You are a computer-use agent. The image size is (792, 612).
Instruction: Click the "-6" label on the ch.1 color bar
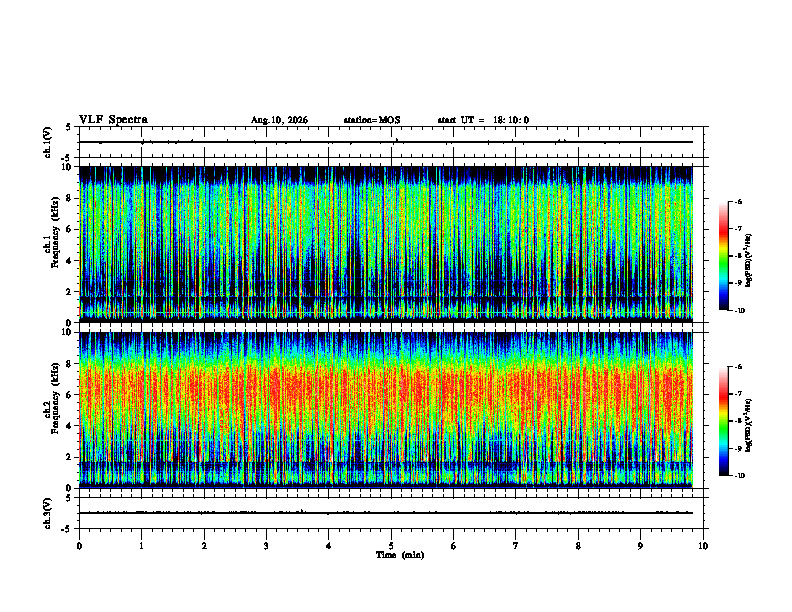tap(738, 201)
